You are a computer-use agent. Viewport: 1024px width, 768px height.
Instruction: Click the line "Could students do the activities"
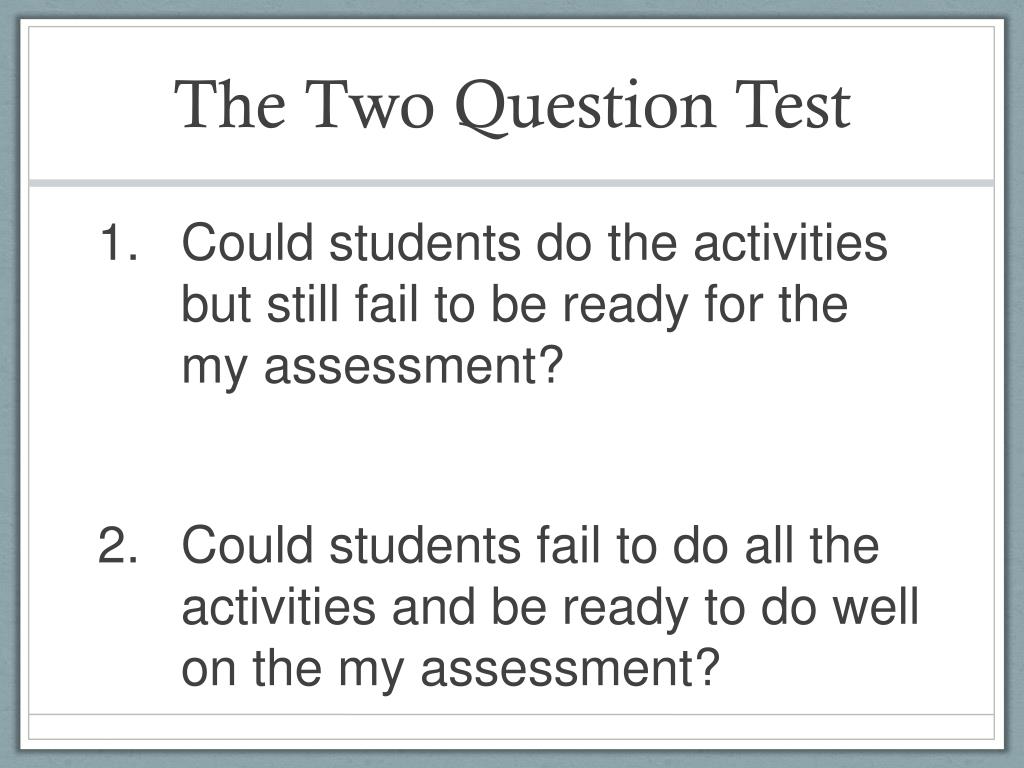[534, 242]
